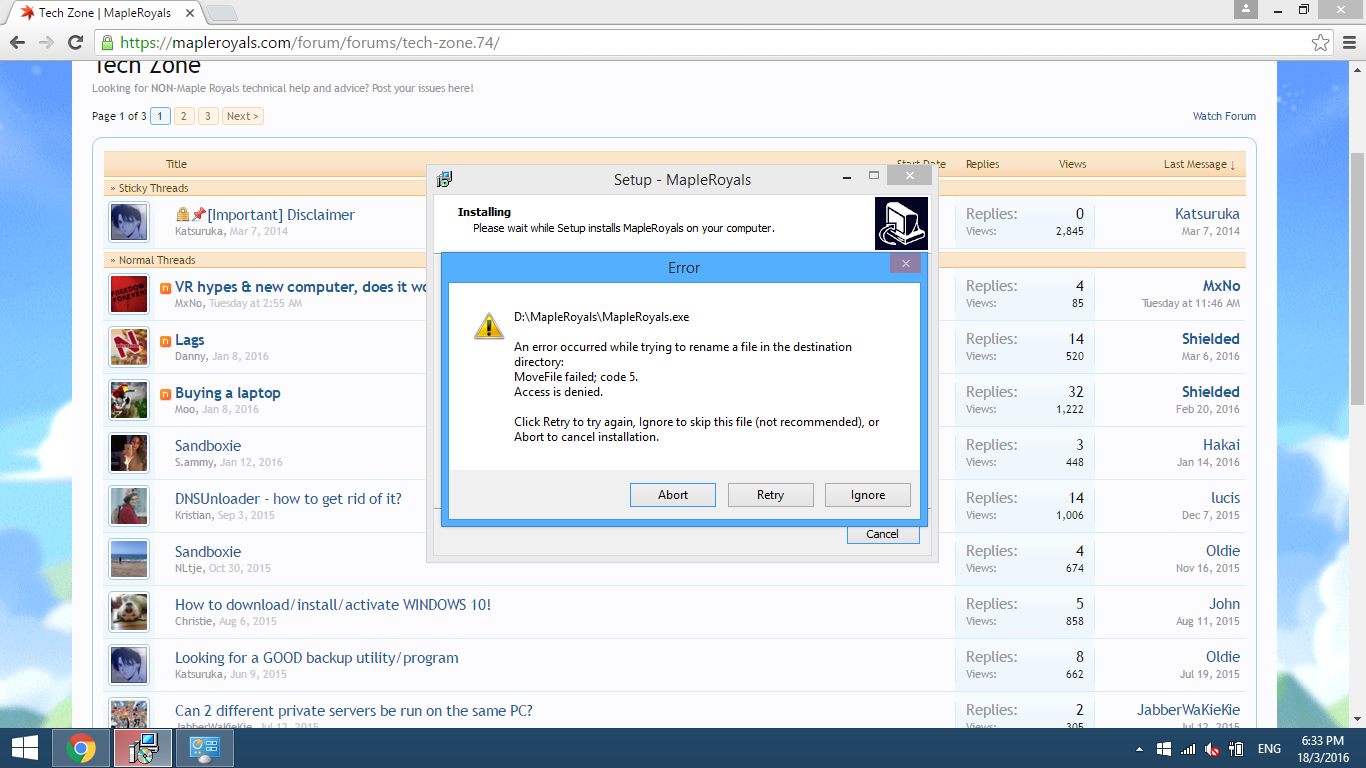Screen dimensions: 1366x768
Task: Click the Next > pagination link
Action: (242, 116)
